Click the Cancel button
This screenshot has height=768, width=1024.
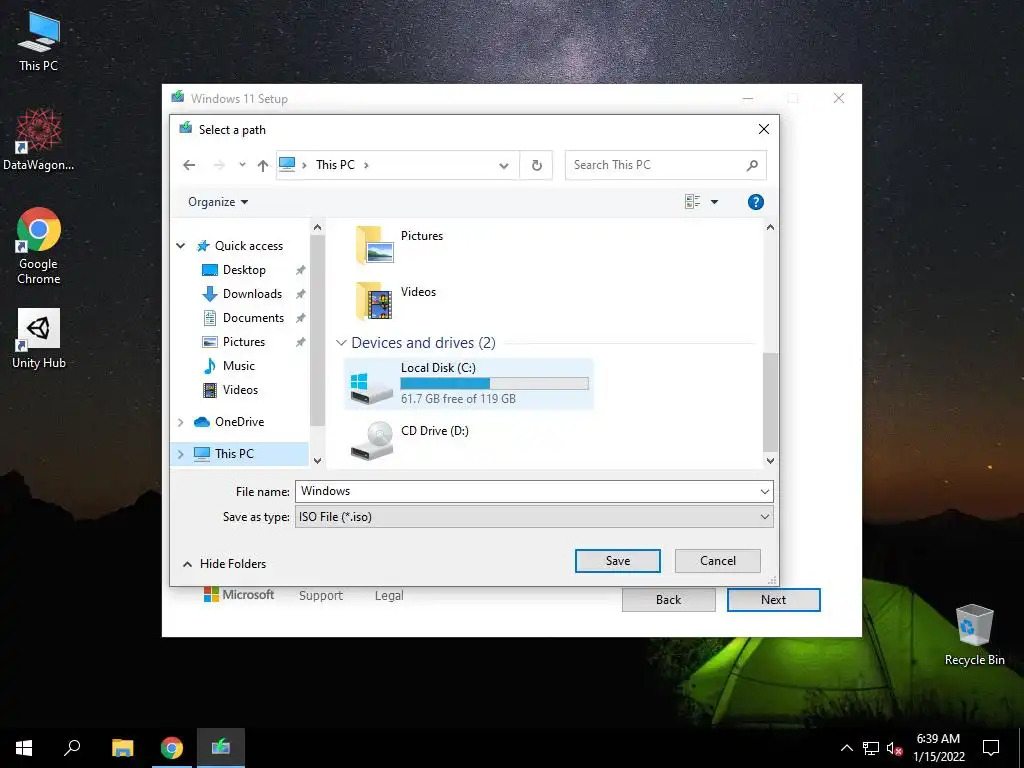tap(718, 561)
